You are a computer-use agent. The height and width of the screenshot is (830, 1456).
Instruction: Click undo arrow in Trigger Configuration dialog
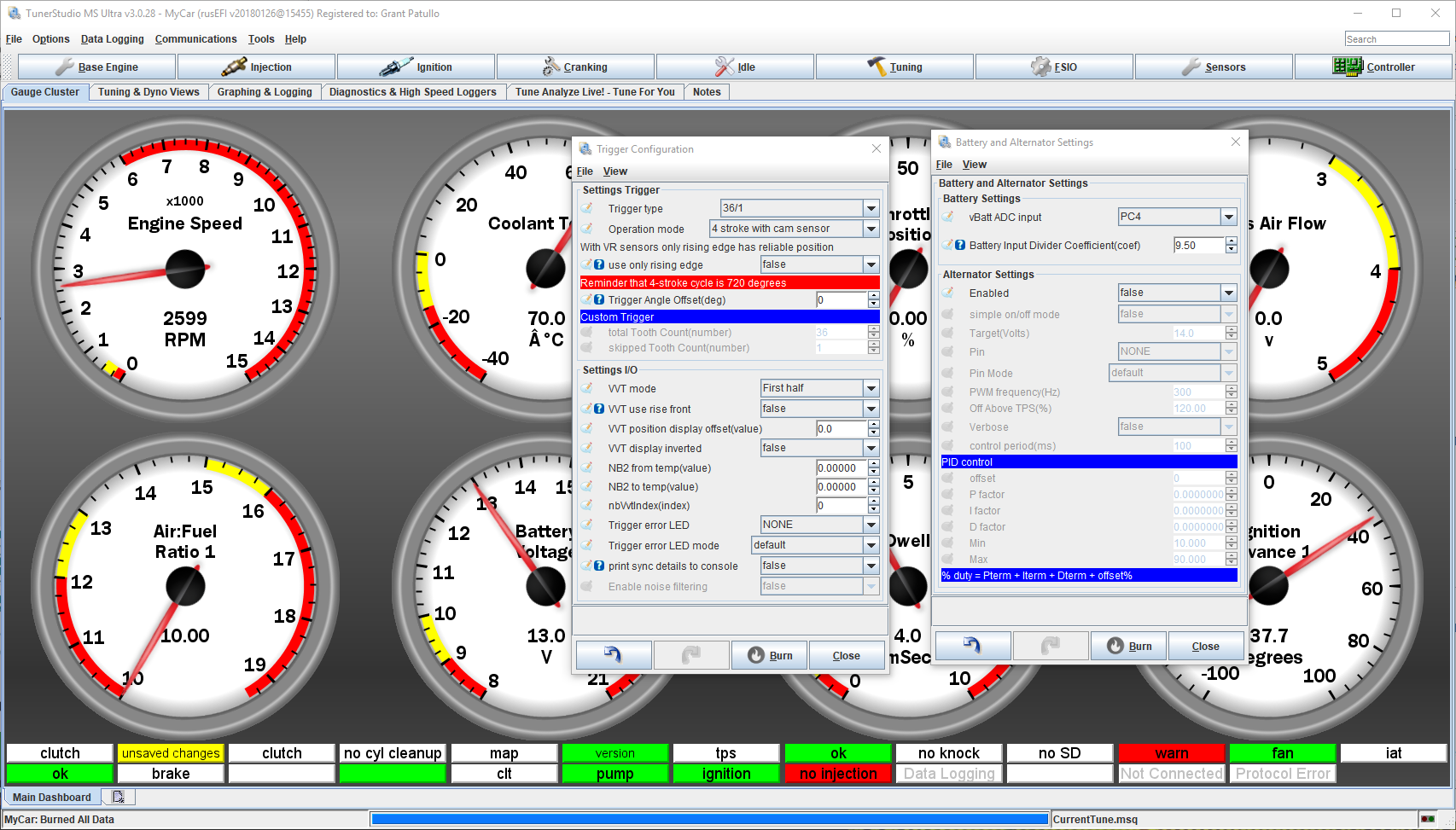(x=614, y=655)
